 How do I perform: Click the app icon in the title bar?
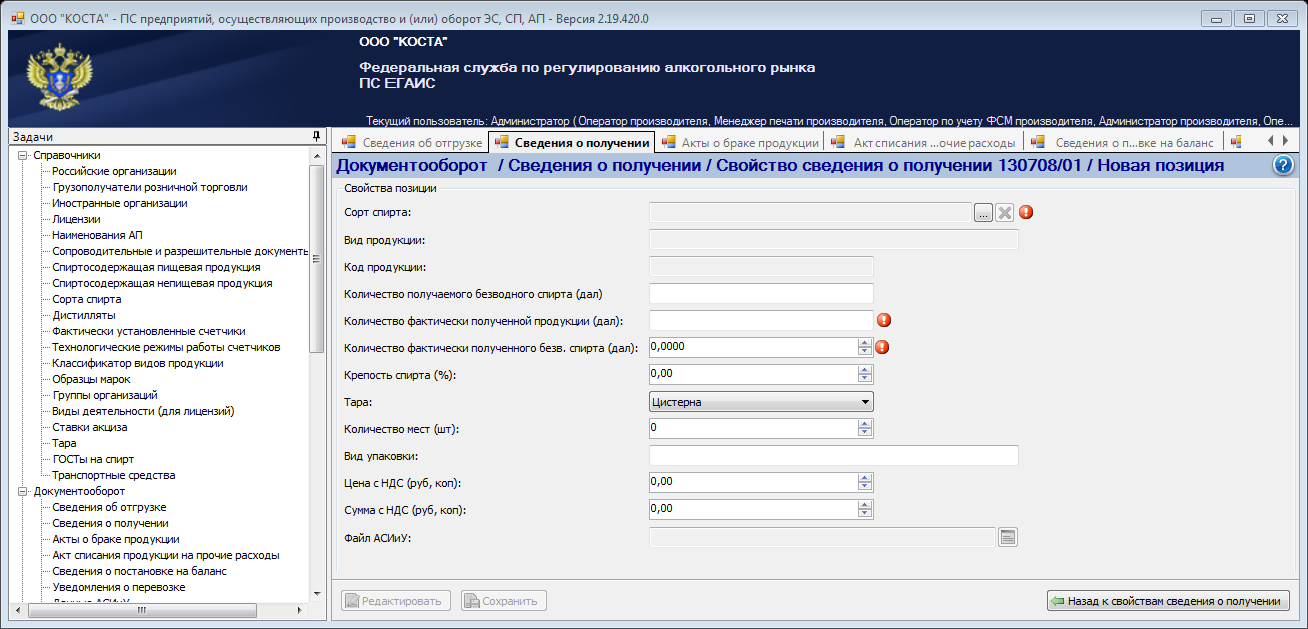point(17,17)
